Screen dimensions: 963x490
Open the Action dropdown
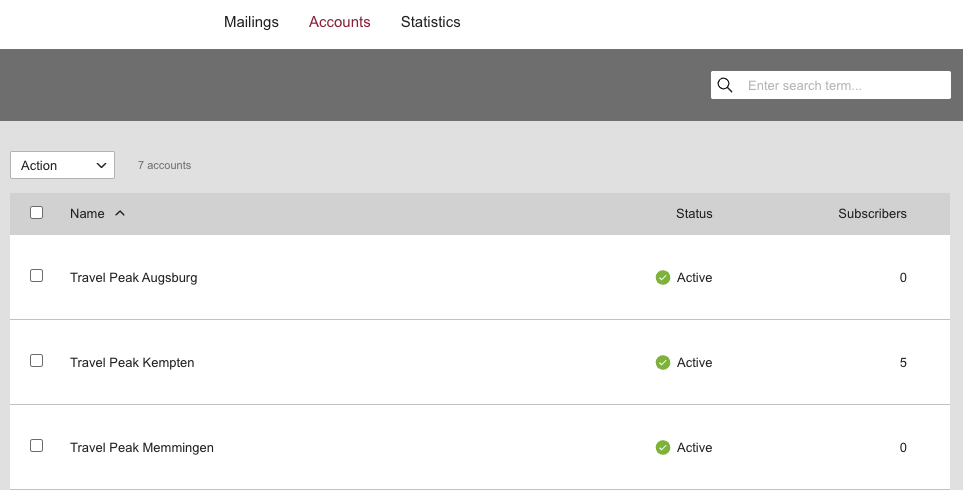[x=63, y=165]
